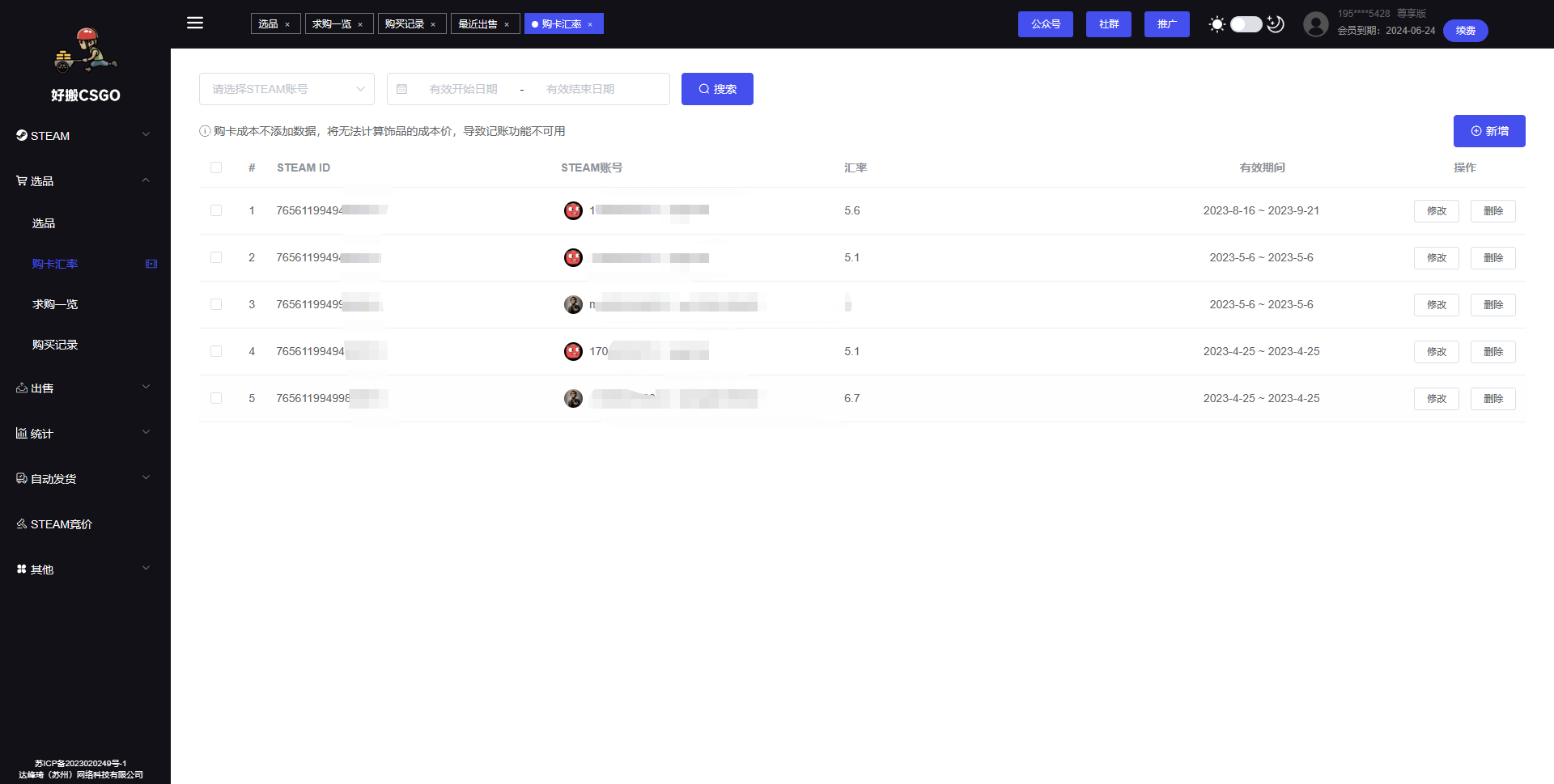Click 删除 for row 3

pyautogui.click(x=1493, y=305)
